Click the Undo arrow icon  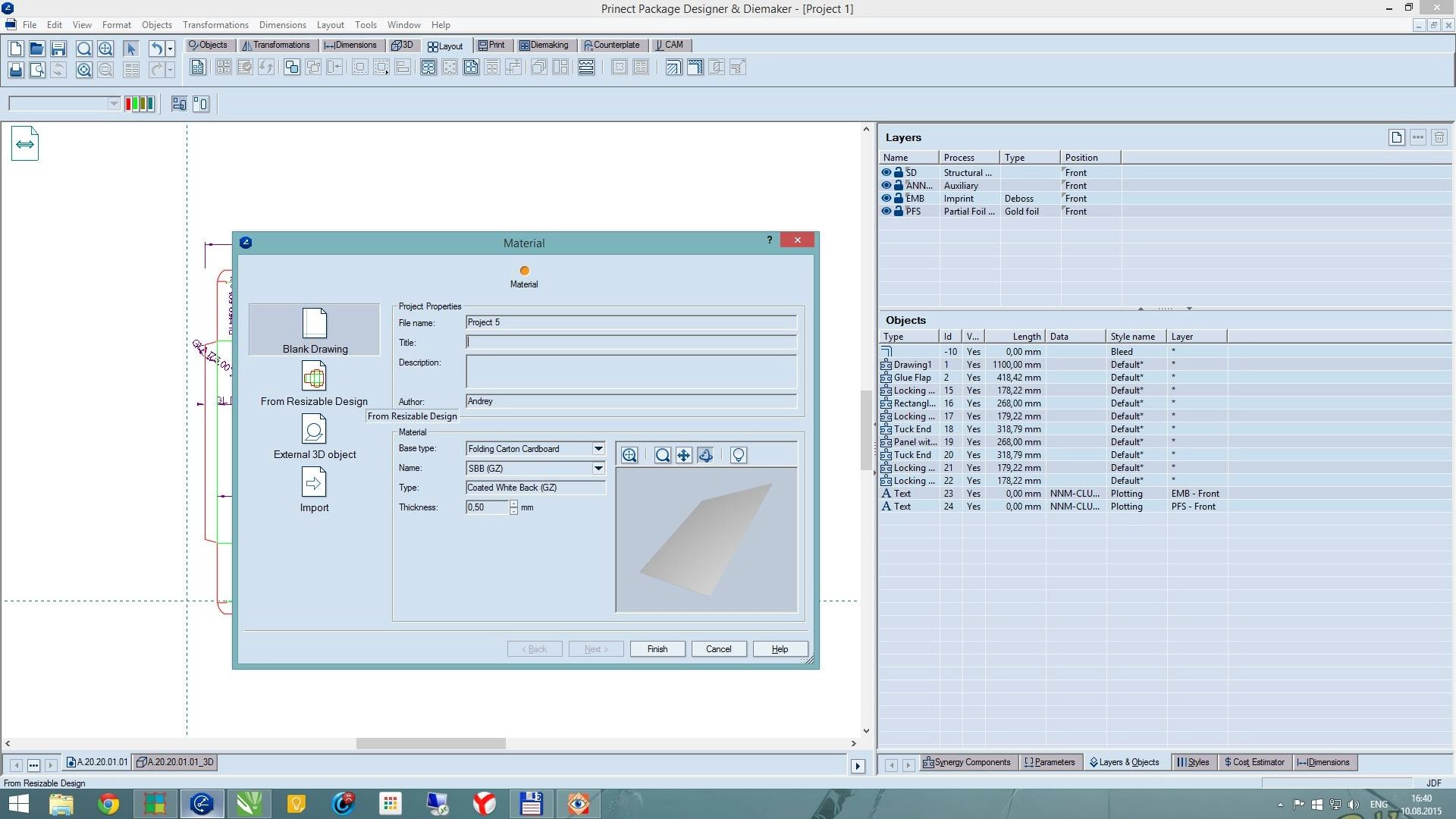point(156,49)
